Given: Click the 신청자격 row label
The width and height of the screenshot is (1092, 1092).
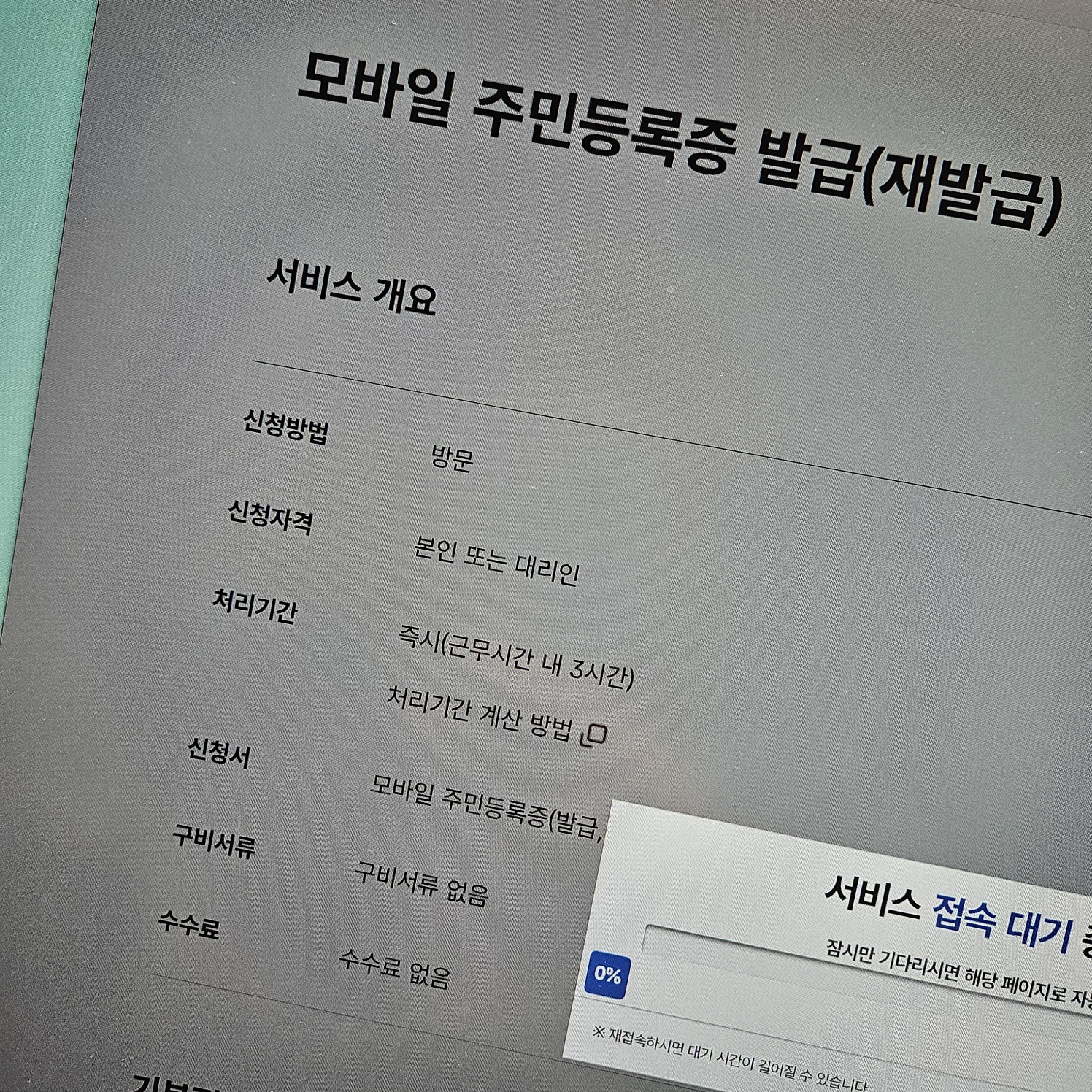Looking at the screenshot, I should (x=271, y=517).
